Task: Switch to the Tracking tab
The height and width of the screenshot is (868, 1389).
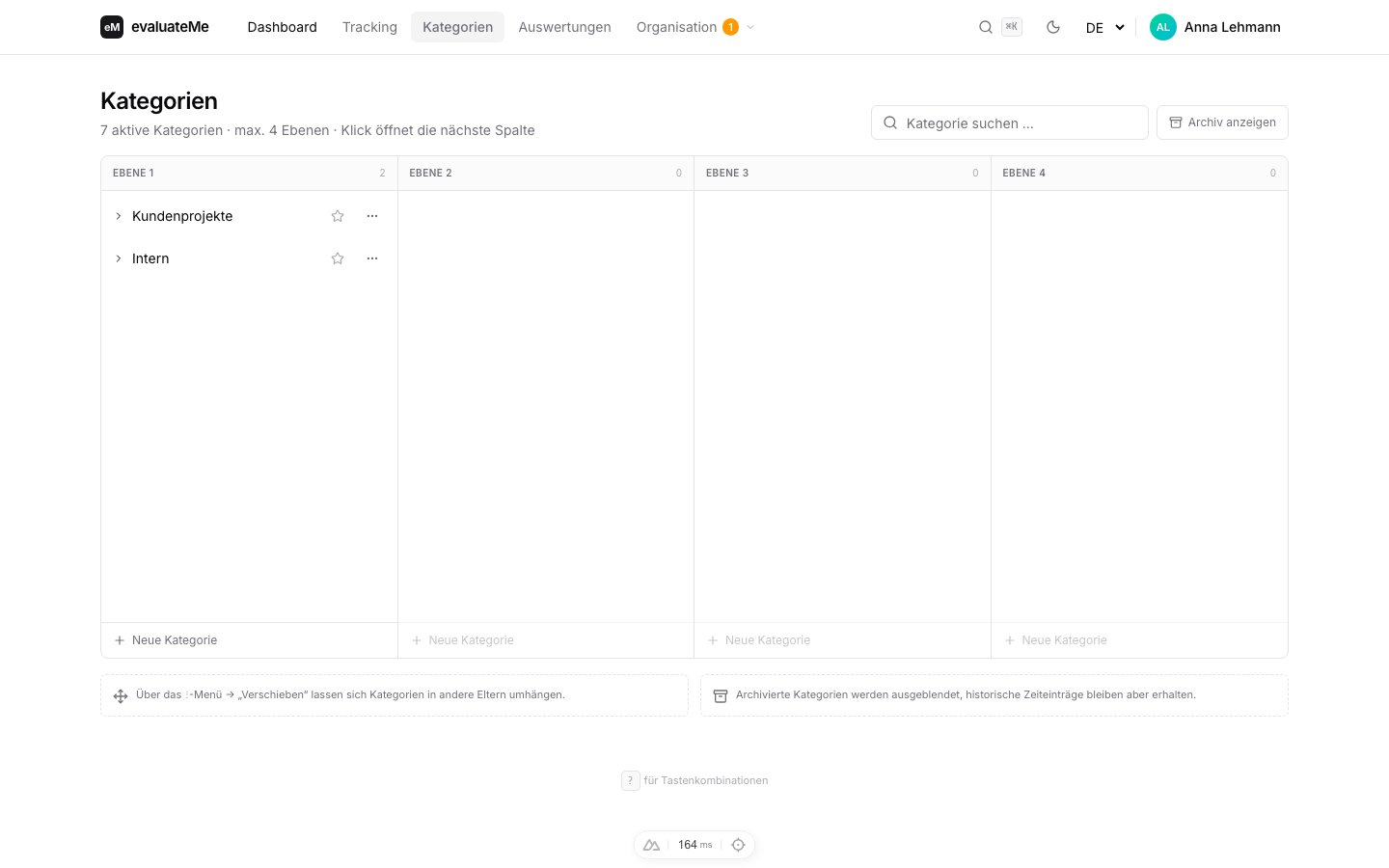Action: [369, 27]
